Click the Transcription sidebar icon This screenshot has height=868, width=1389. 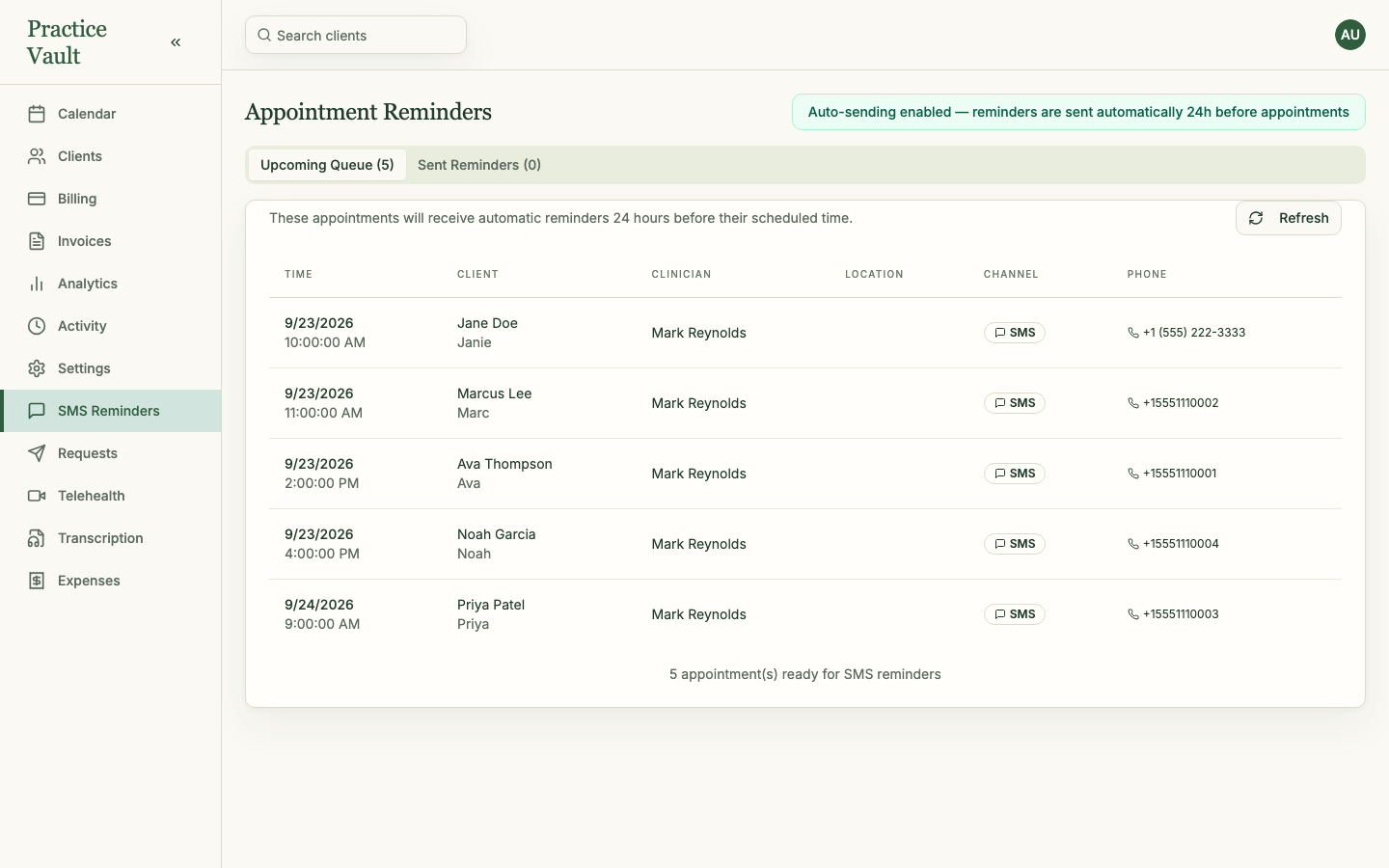point(37,538)
